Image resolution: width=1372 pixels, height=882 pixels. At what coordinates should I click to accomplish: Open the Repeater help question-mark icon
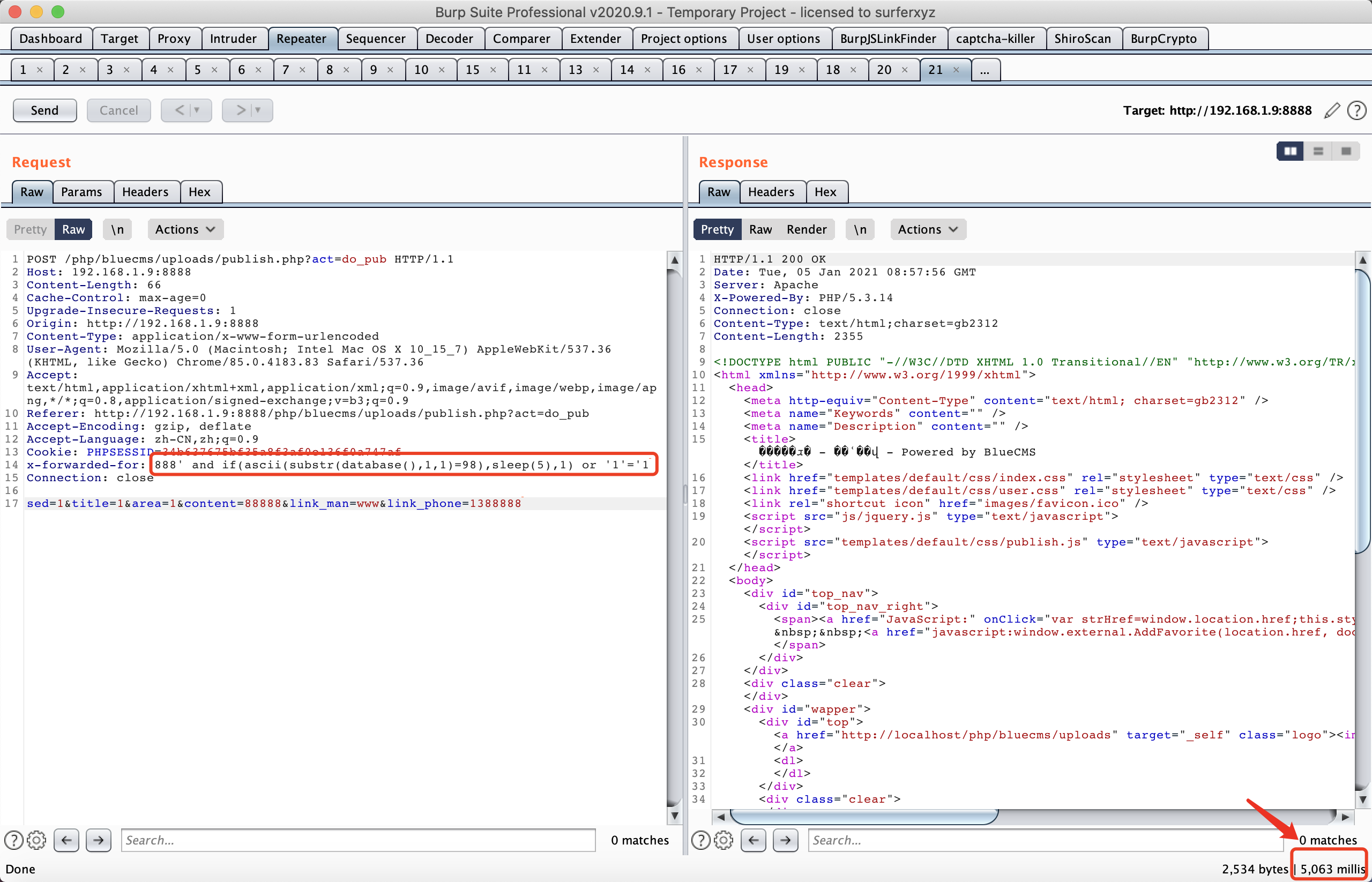click(x=1357, y=110)
